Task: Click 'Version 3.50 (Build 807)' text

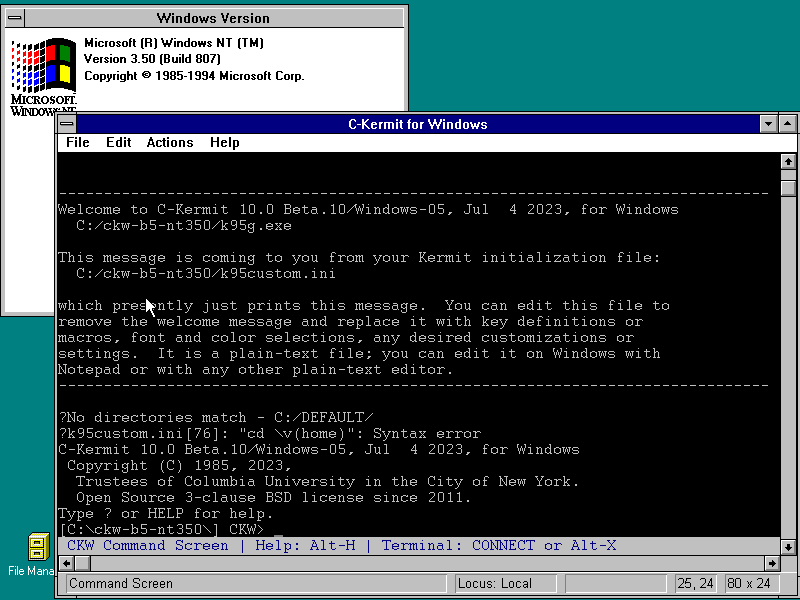Action: (152, 59)
